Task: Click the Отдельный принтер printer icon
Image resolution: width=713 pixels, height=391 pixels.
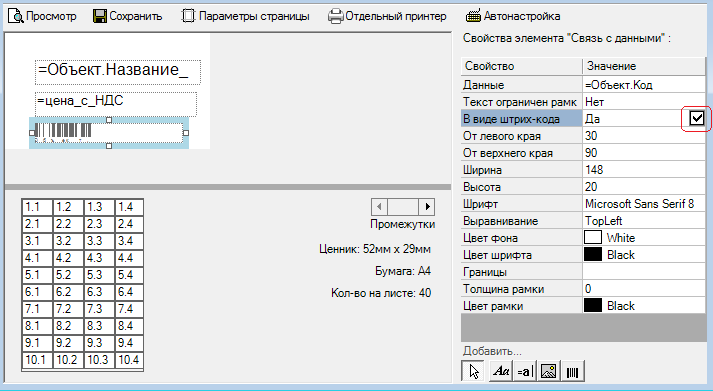Action: 335,16
